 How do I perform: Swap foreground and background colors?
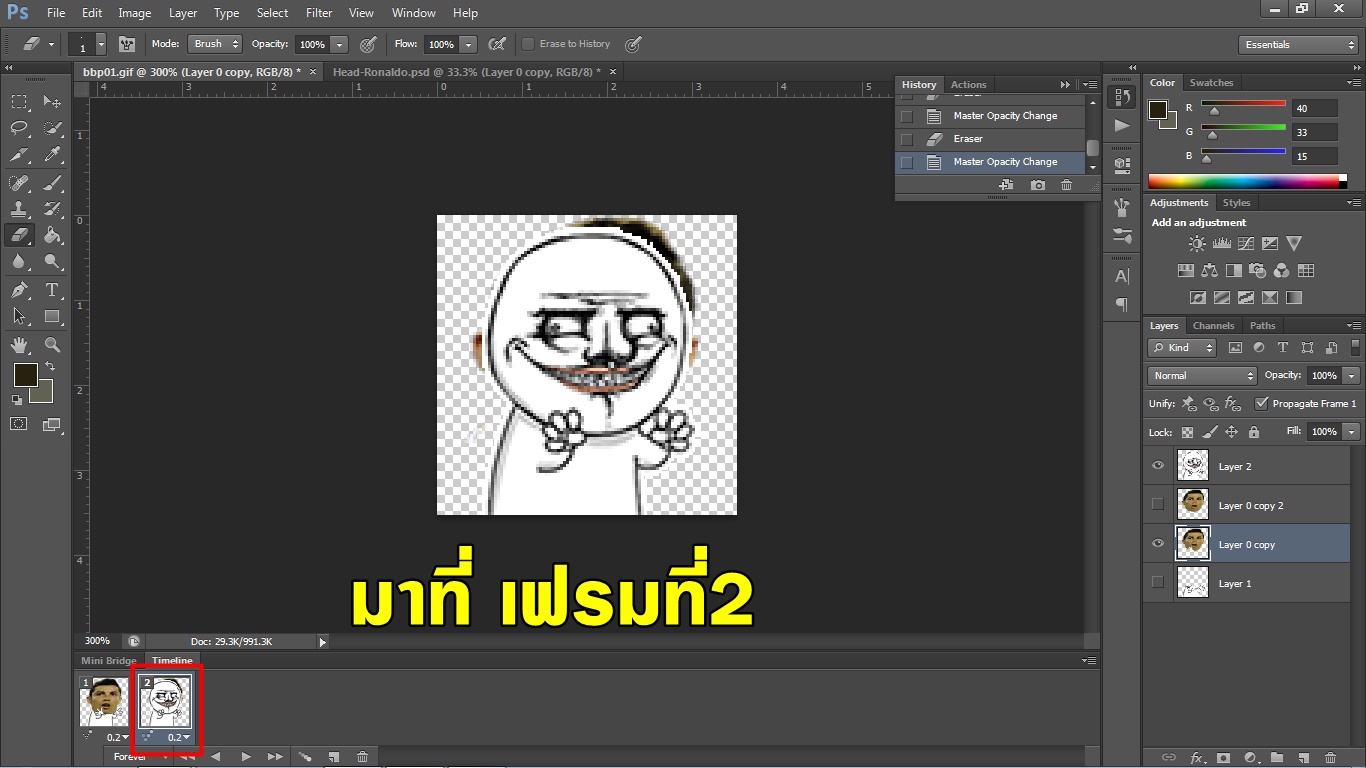pos(50,367)
